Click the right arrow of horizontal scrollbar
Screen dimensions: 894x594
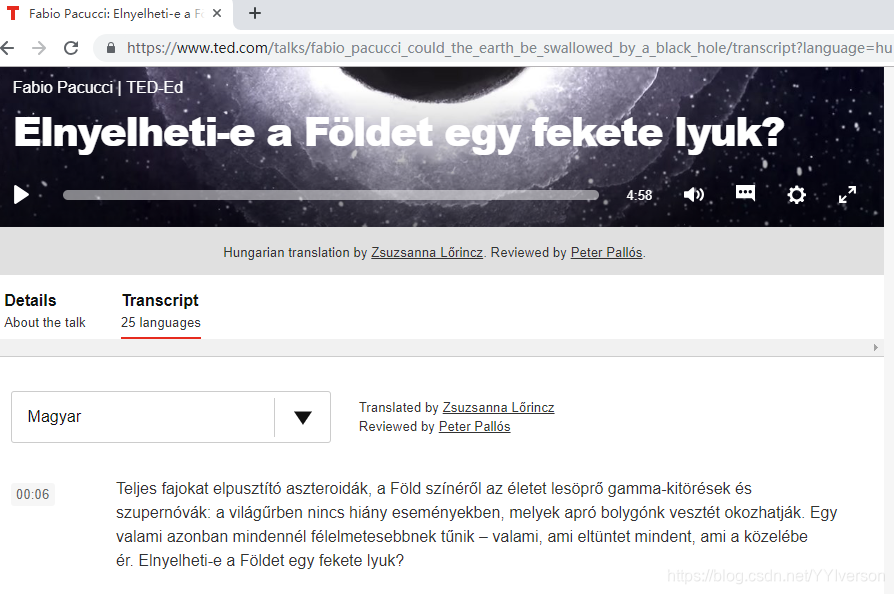tap(876, 348)
